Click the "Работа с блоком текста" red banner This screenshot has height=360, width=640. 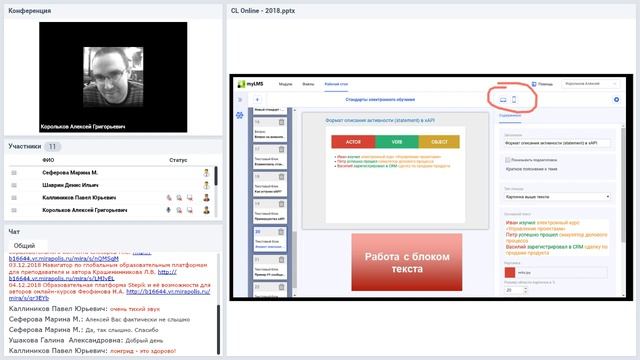[x=407, y=262]
